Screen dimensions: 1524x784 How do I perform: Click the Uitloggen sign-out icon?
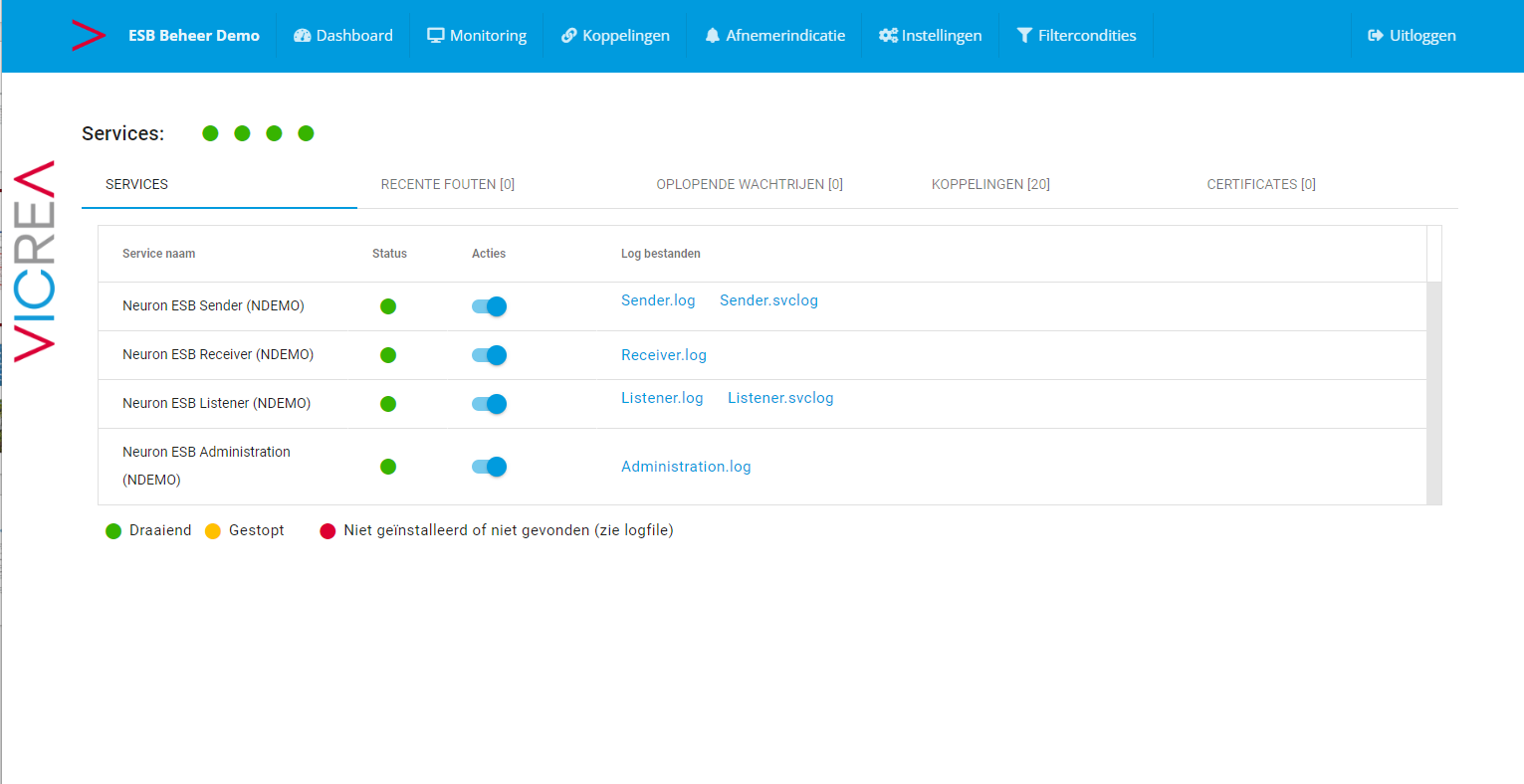click(1376, 36)
